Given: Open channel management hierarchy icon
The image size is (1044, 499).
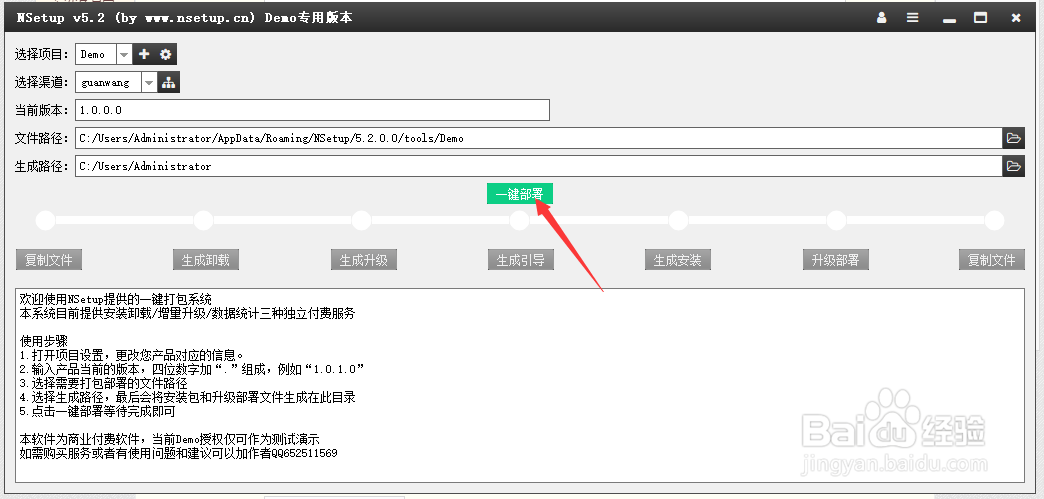Looking at the screenshot, I should [x=169, y=83].
